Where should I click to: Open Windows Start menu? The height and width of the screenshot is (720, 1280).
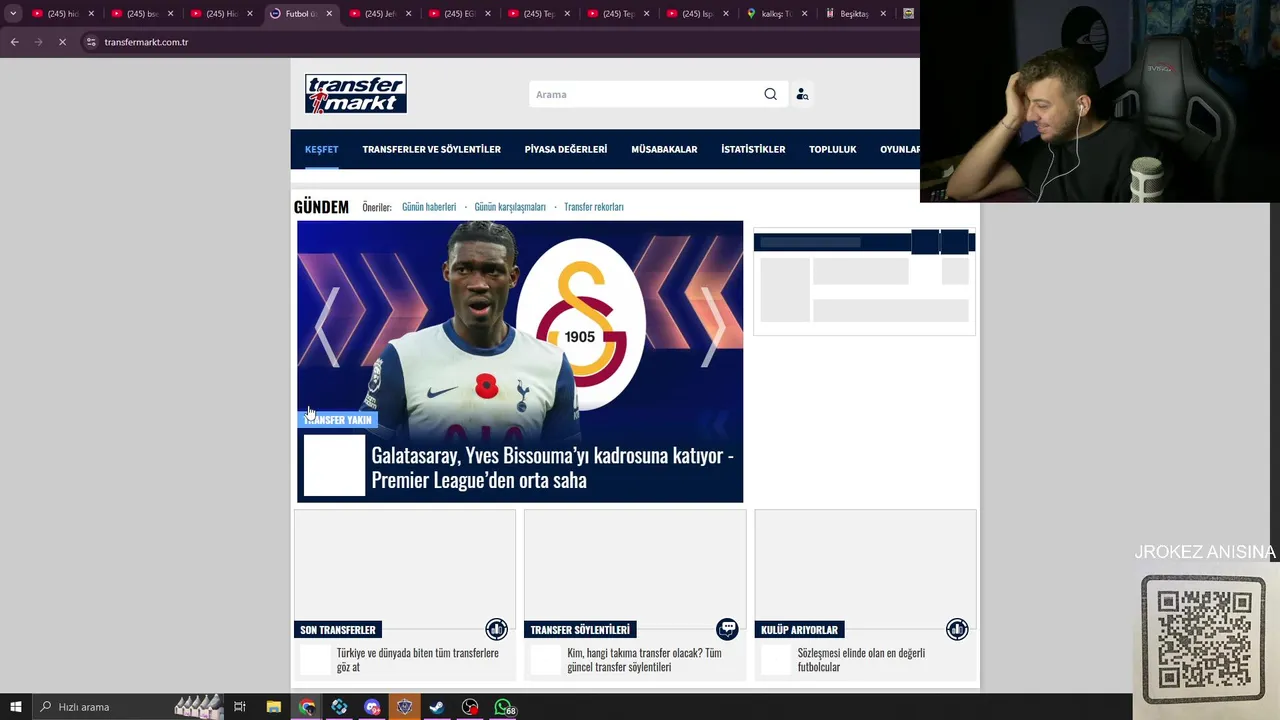(15, 707)
